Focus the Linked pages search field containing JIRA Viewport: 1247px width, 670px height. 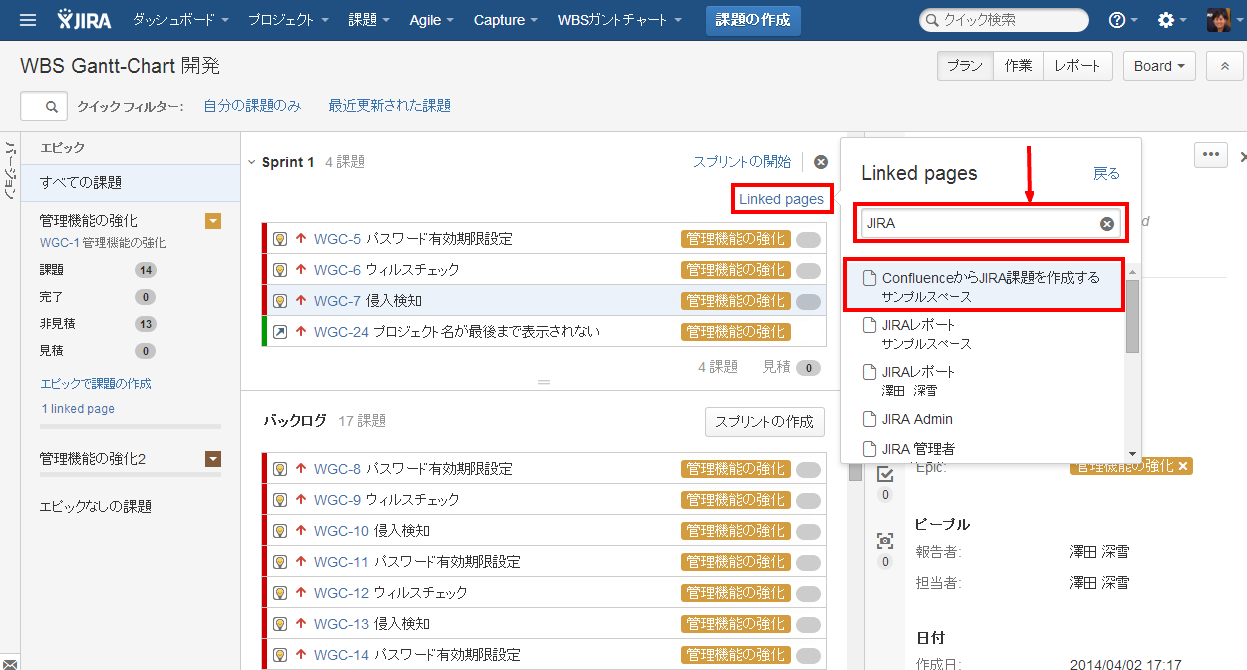tap(990, 224)
